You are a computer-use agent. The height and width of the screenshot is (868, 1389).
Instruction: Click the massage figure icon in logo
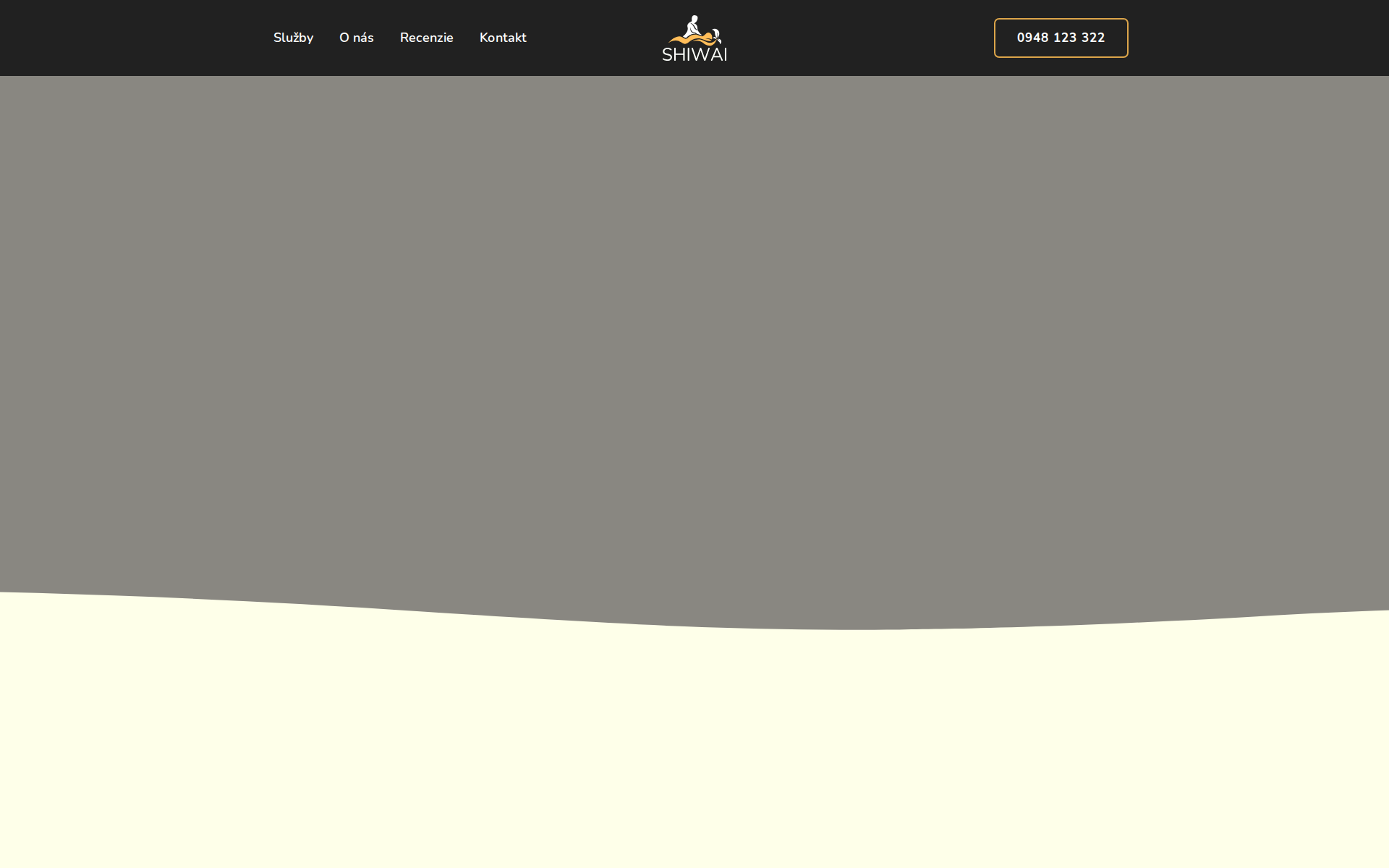pyautogui.click(x=693, y=26)
